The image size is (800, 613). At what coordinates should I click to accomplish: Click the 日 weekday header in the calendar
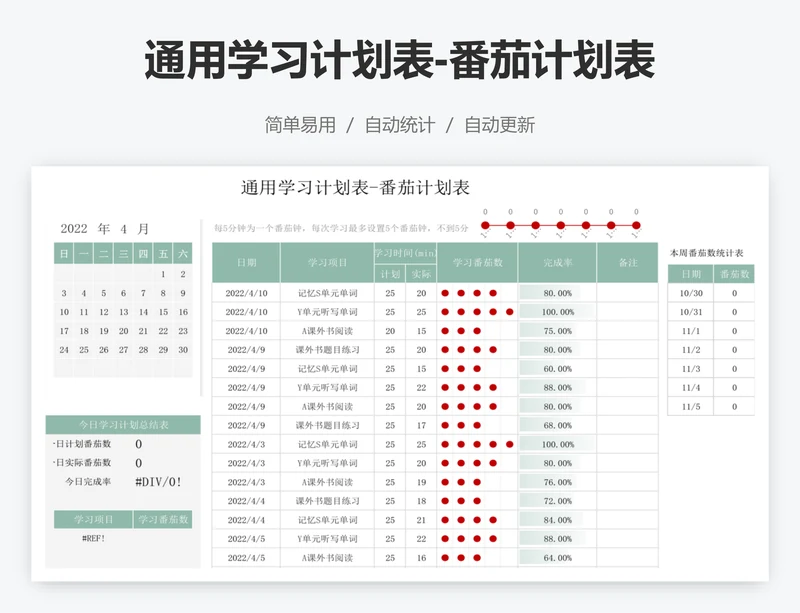click(x=64, y=253)
